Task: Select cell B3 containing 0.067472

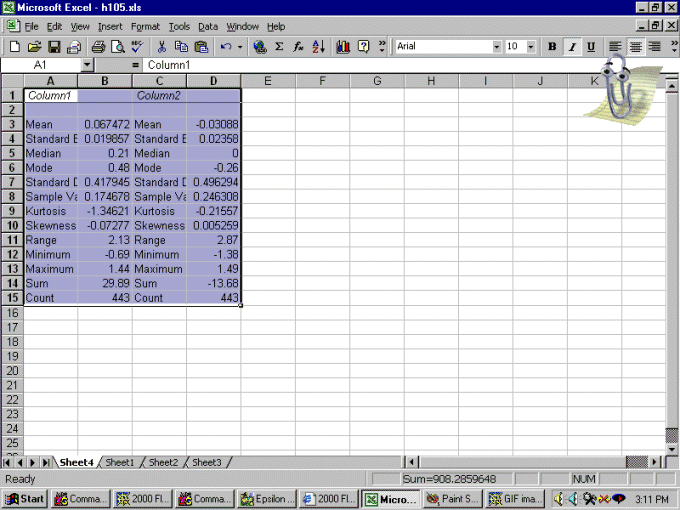Action: pos(105,124)
